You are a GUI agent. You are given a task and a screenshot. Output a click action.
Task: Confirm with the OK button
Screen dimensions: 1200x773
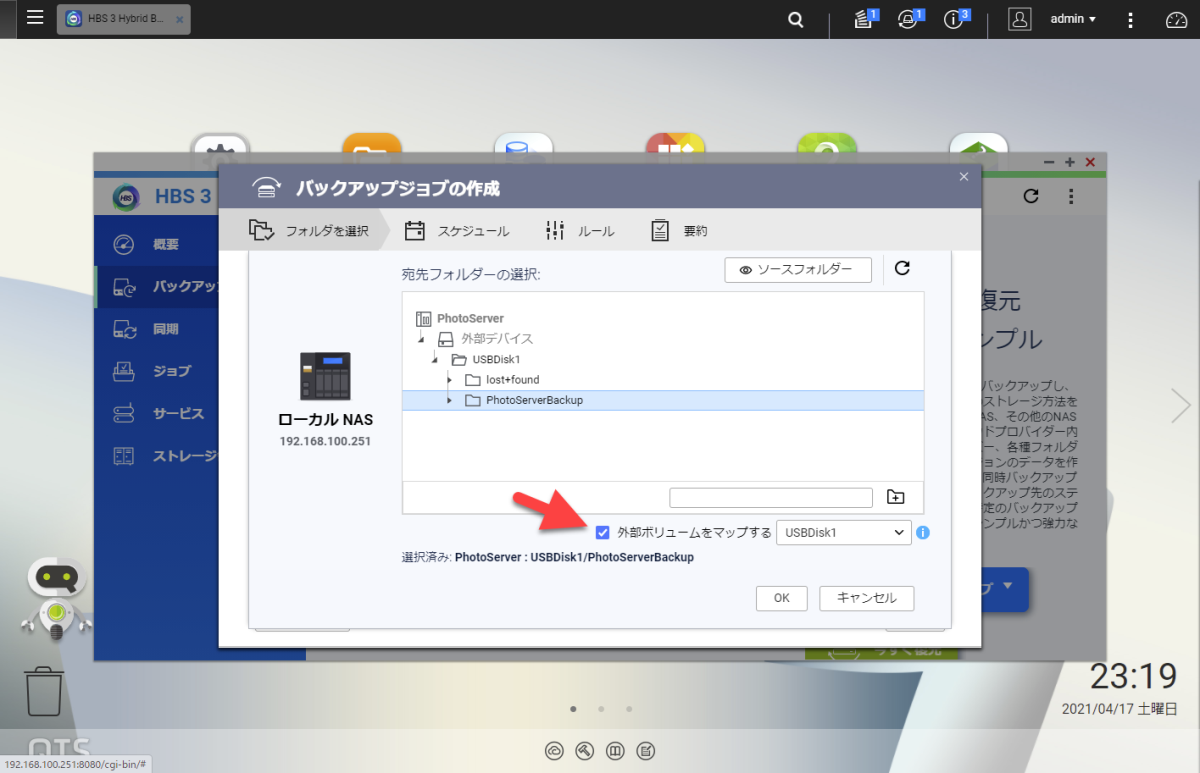782,598
